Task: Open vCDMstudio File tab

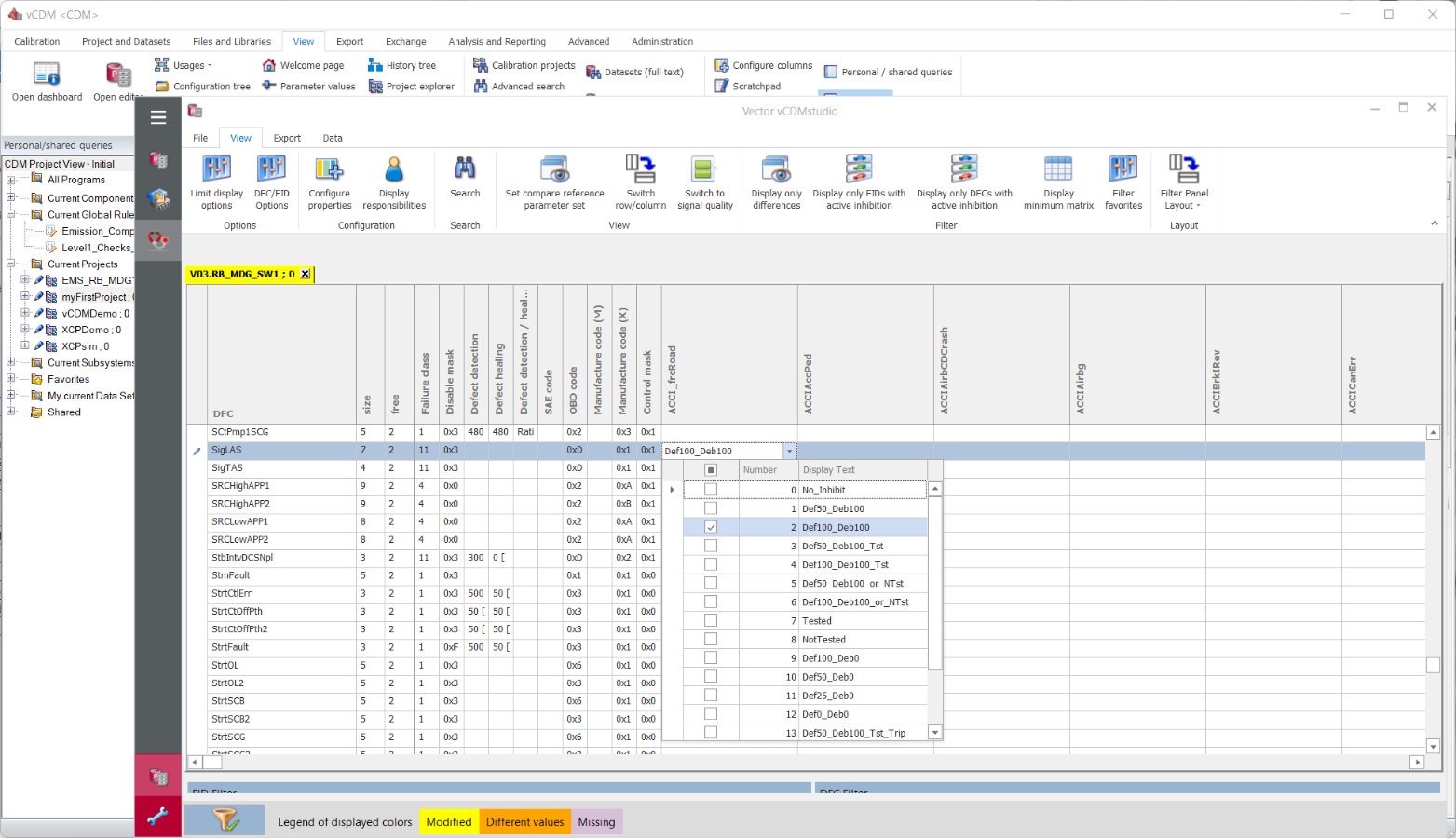Action: (200, 138)
